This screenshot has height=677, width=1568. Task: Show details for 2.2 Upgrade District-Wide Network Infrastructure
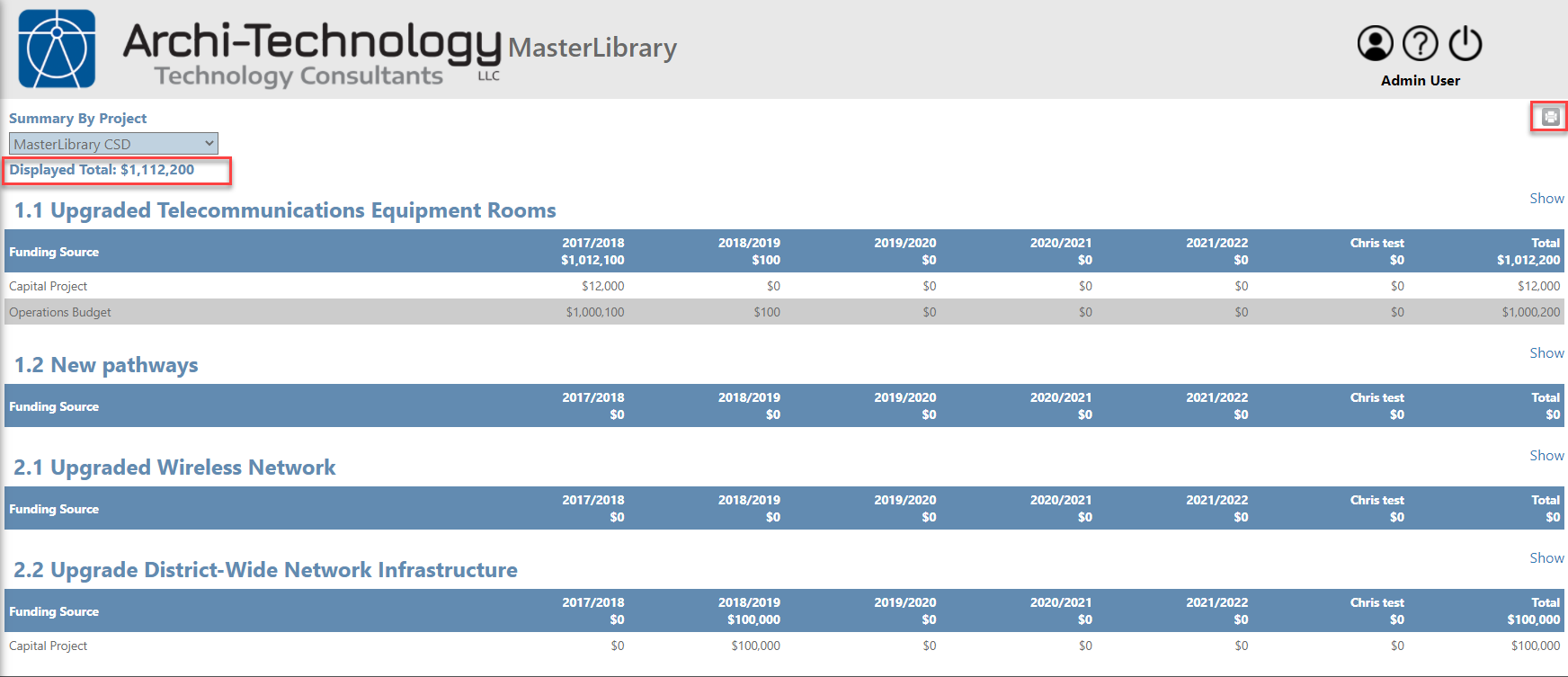pos(1546,558)
